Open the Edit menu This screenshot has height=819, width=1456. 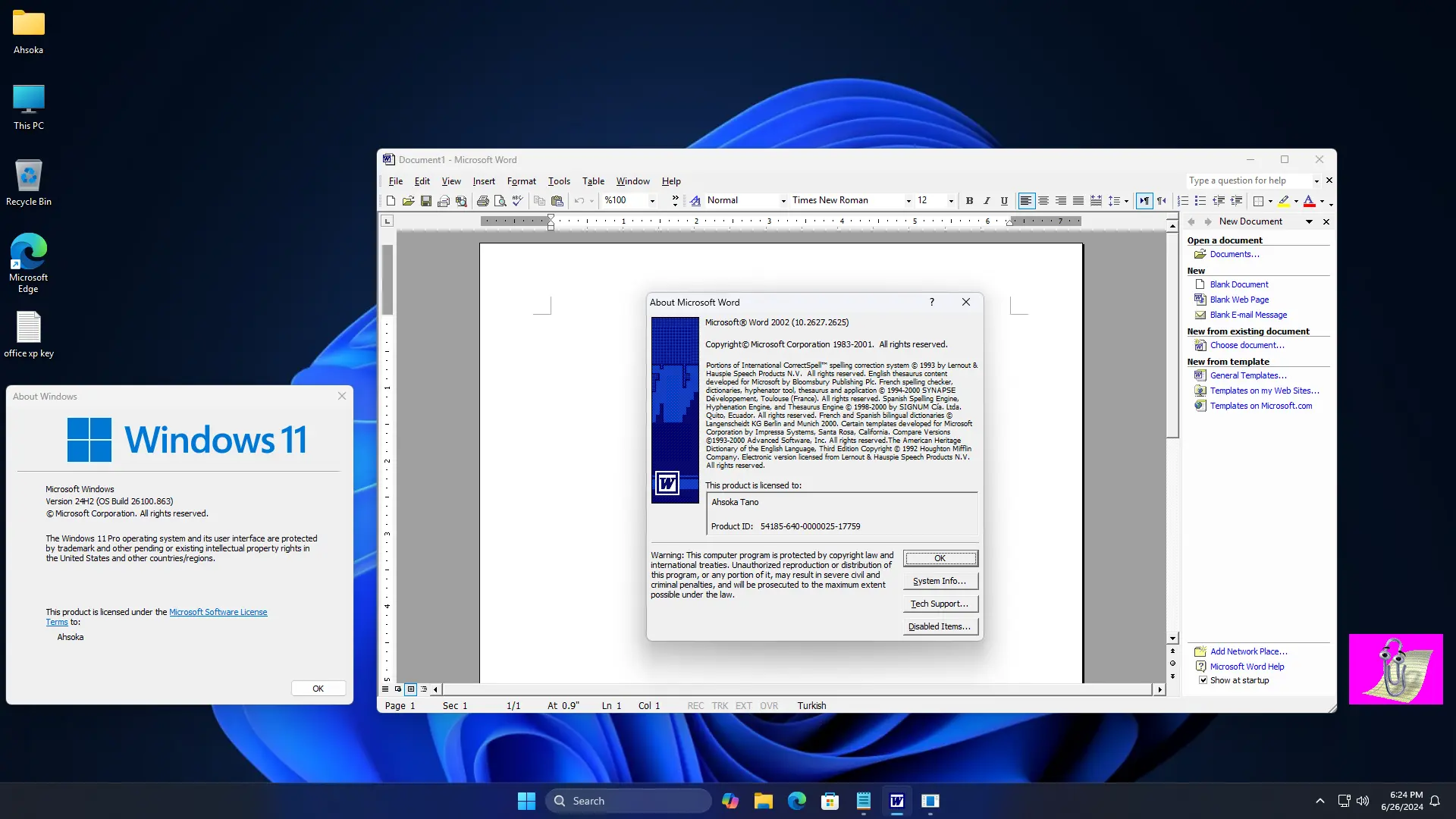click(x=422, y=181)
